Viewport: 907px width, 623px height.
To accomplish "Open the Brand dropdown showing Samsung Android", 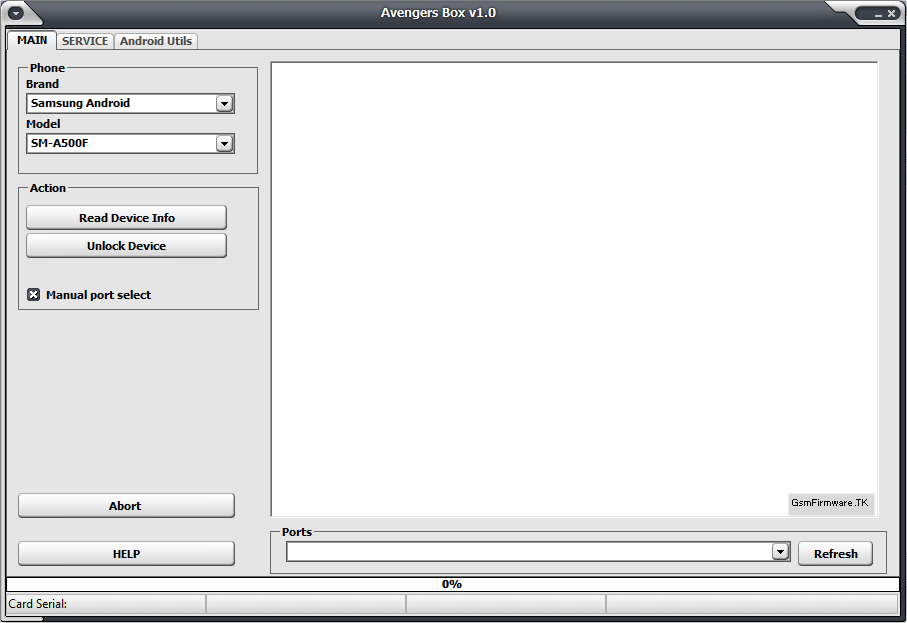I will point(225,103).
